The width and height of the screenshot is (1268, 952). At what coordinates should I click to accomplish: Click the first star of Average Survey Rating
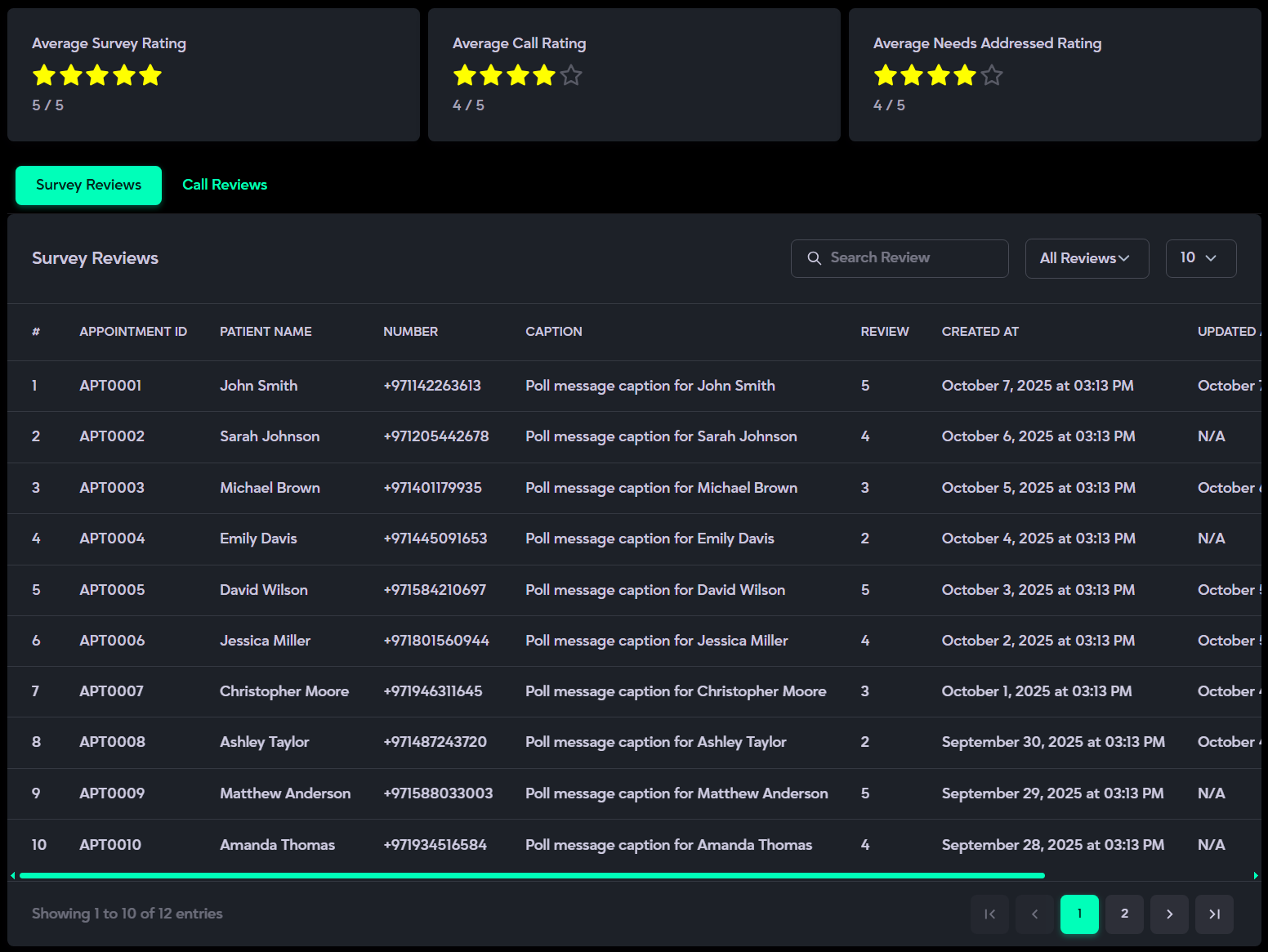pyautogui.click(x=44, y=76)
